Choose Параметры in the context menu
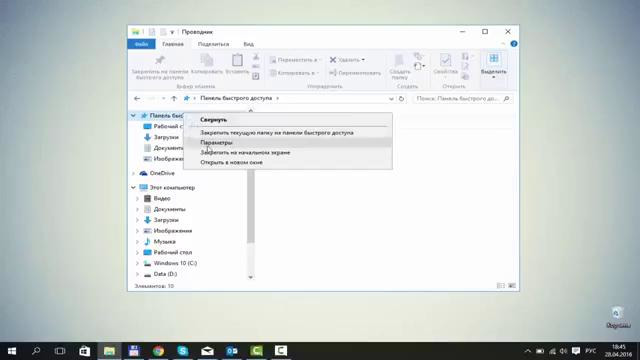The height and width of the screenshot is (360, 640). (x=216, y=142)
